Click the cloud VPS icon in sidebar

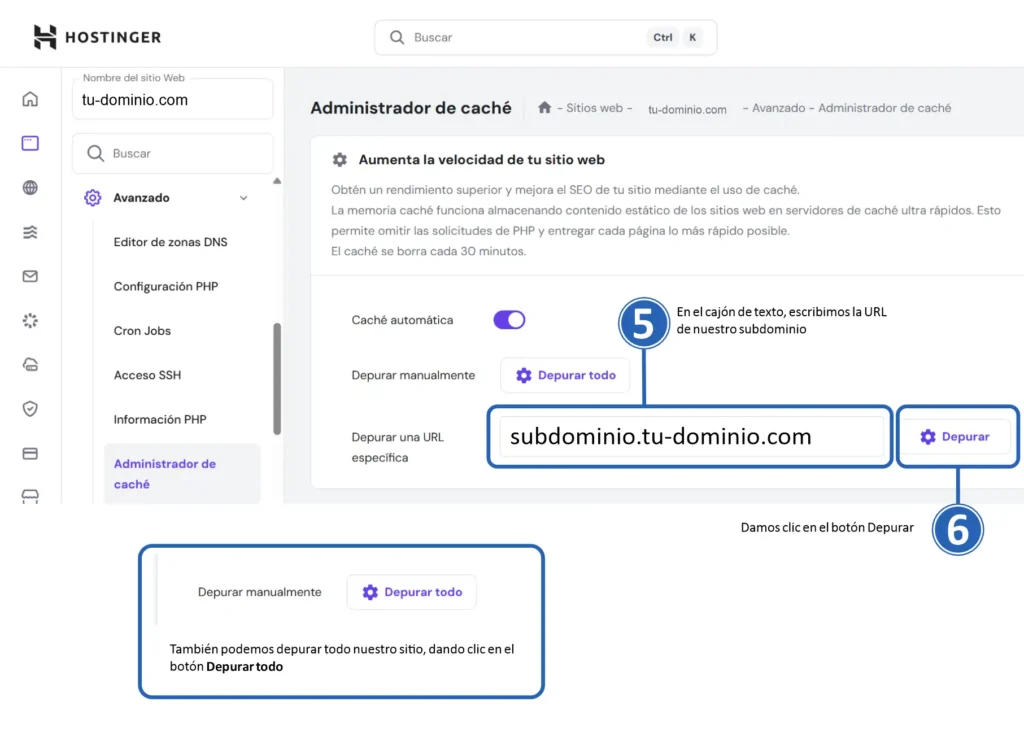(x=30, y=364)
